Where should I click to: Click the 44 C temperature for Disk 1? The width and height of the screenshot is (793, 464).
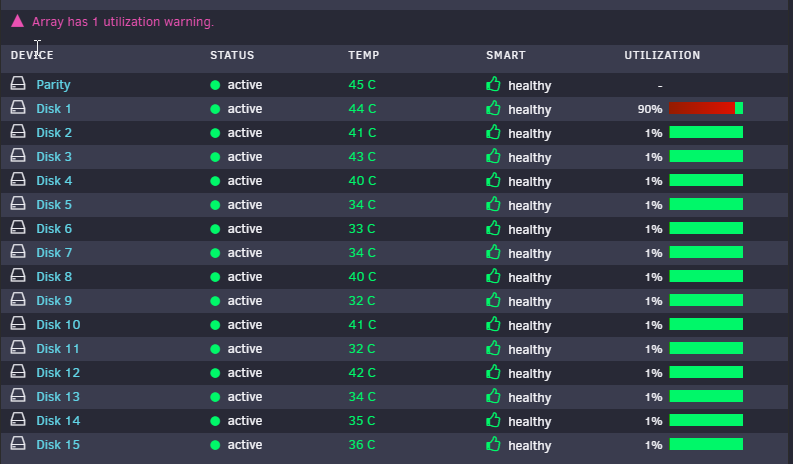pos(362,108)
